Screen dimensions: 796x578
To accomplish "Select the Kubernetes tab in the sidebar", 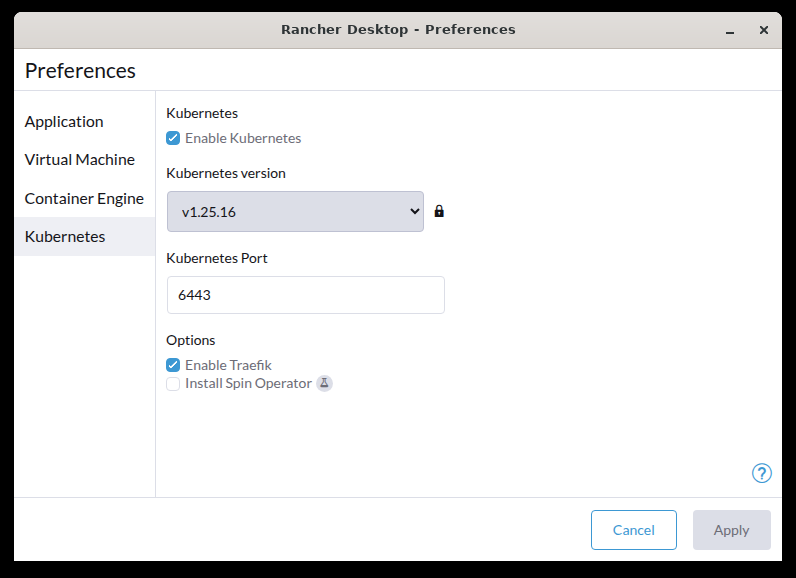I will pos(65,237).
